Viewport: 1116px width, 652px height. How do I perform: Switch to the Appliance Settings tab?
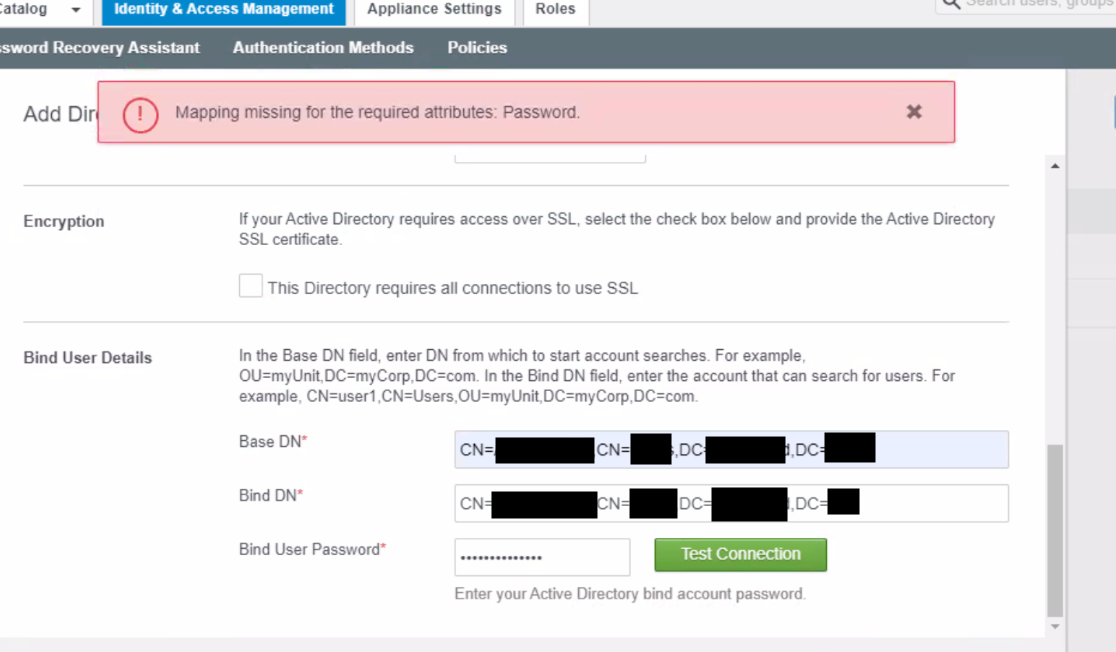(434, 10)
